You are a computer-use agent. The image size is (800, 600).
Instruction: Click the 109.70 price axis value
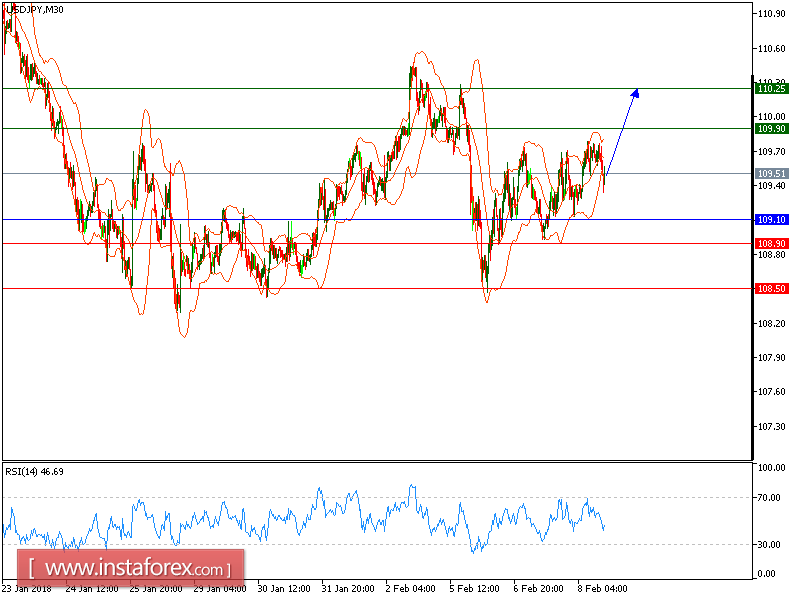click(x=771, y=152)
